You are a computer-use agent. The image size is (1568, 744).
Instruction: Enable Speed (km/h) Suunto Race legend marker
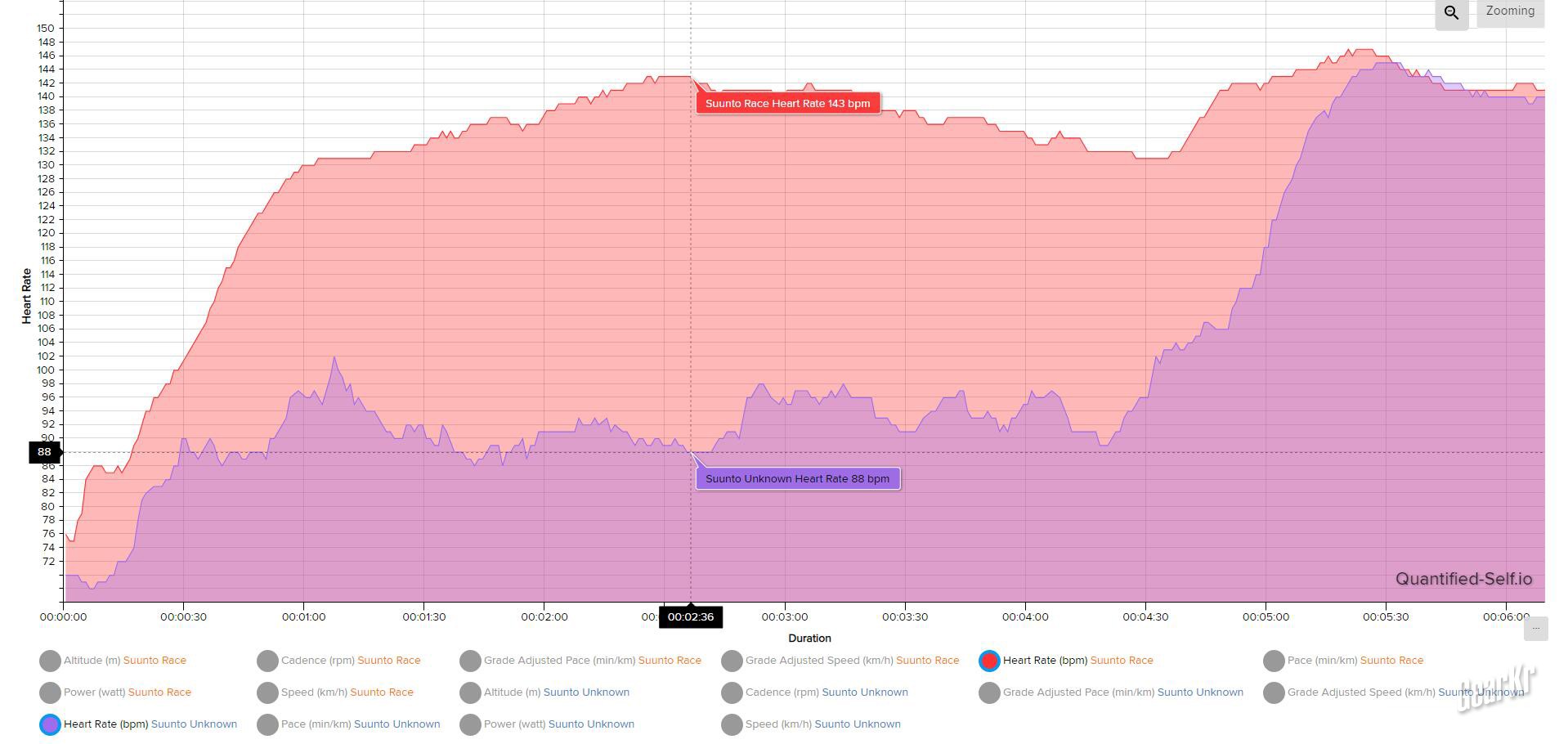click(x=267, y=692)
